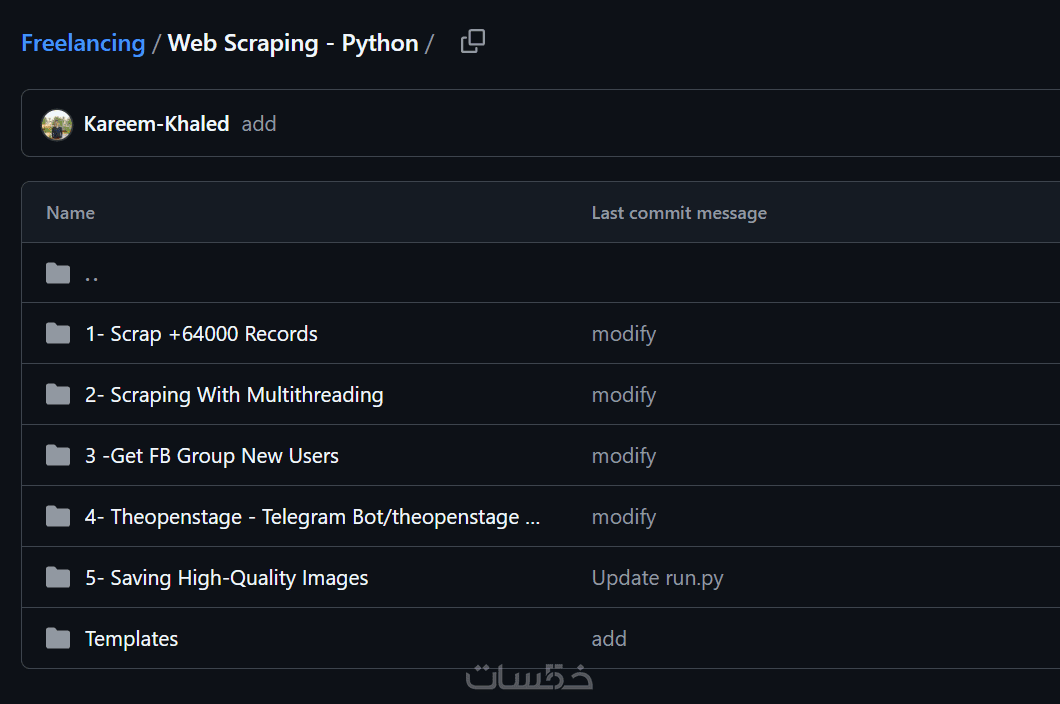Open the Freelancing breadcrumb link
This screenshot has height=704, width=1060.
(x=83, y=43)
